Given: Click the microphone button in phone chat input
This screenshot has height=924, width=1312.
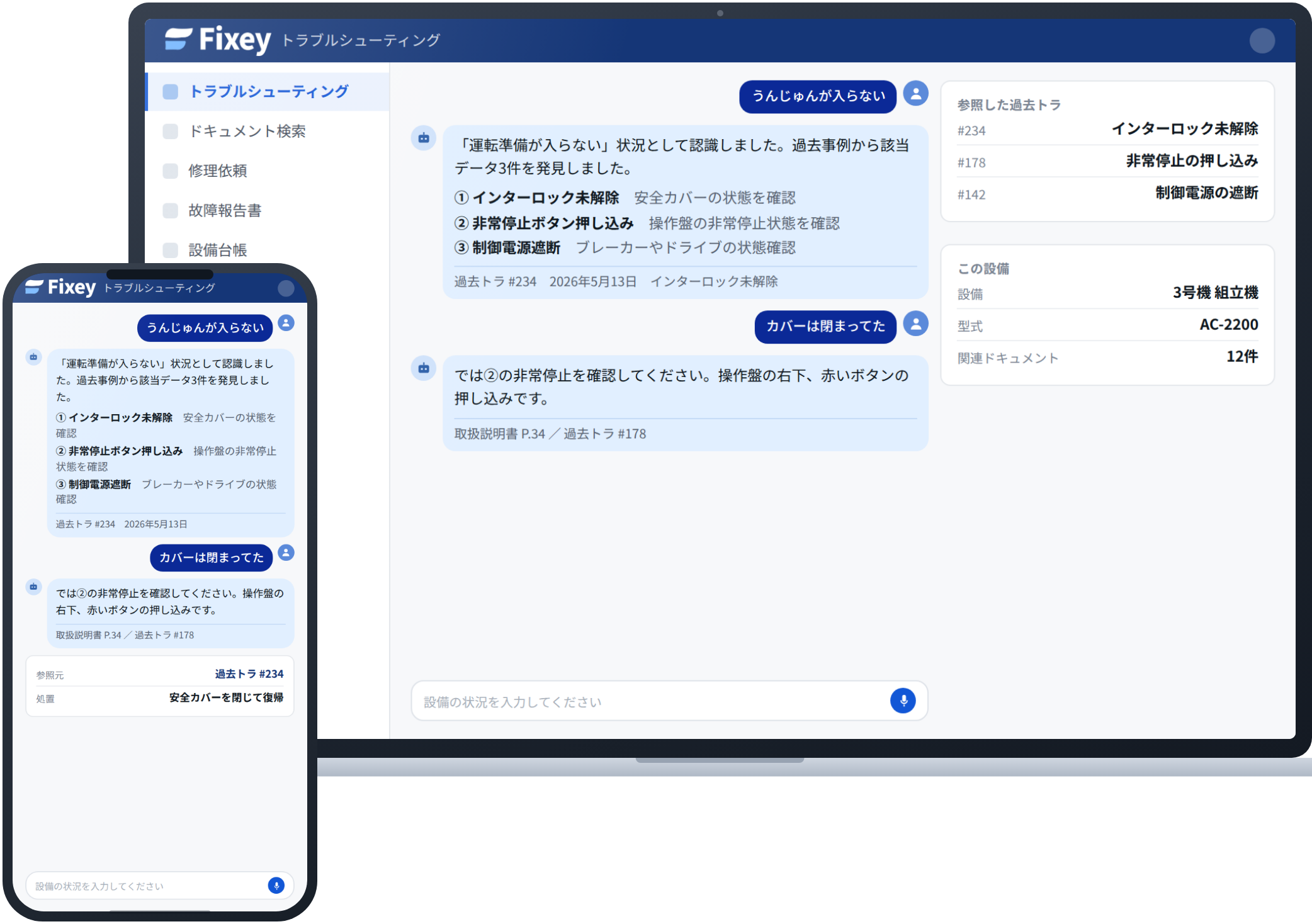Looking at the screenshot, I should coord(276,885).
